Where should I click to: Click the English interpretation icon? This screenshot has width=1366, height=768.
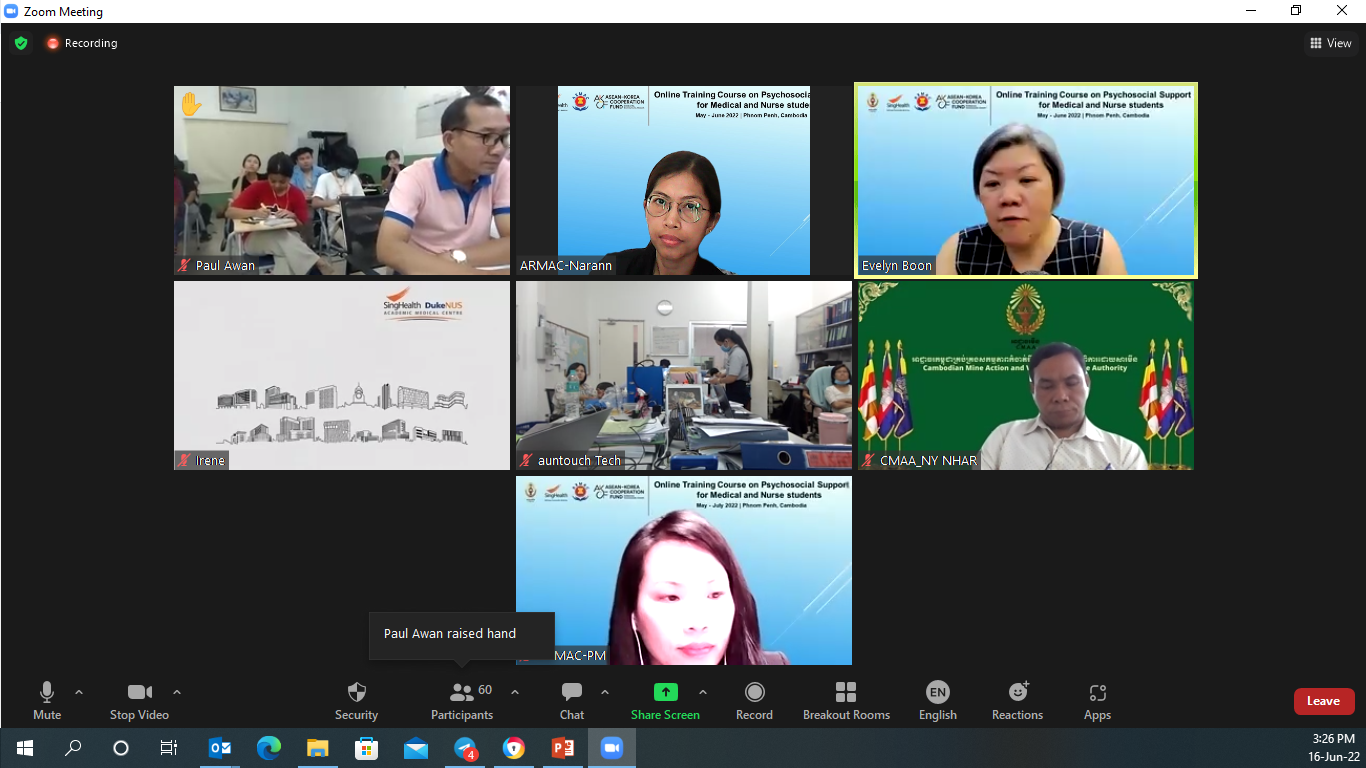[937, 700]
